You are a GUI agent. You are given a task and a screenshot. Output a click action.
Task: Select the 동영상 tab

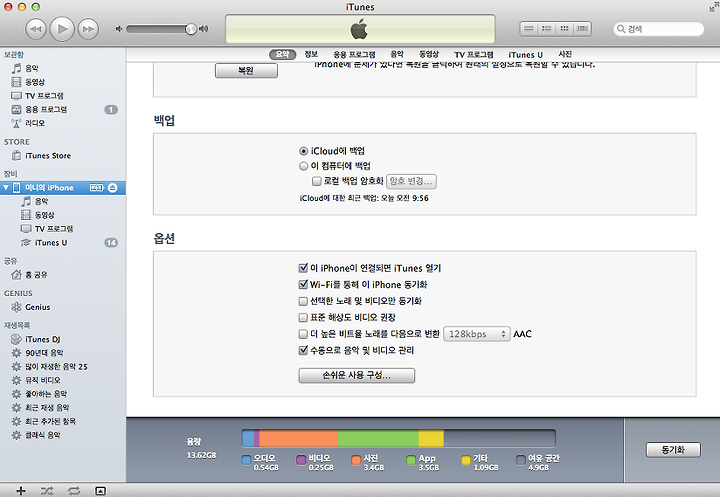[429, 54]
